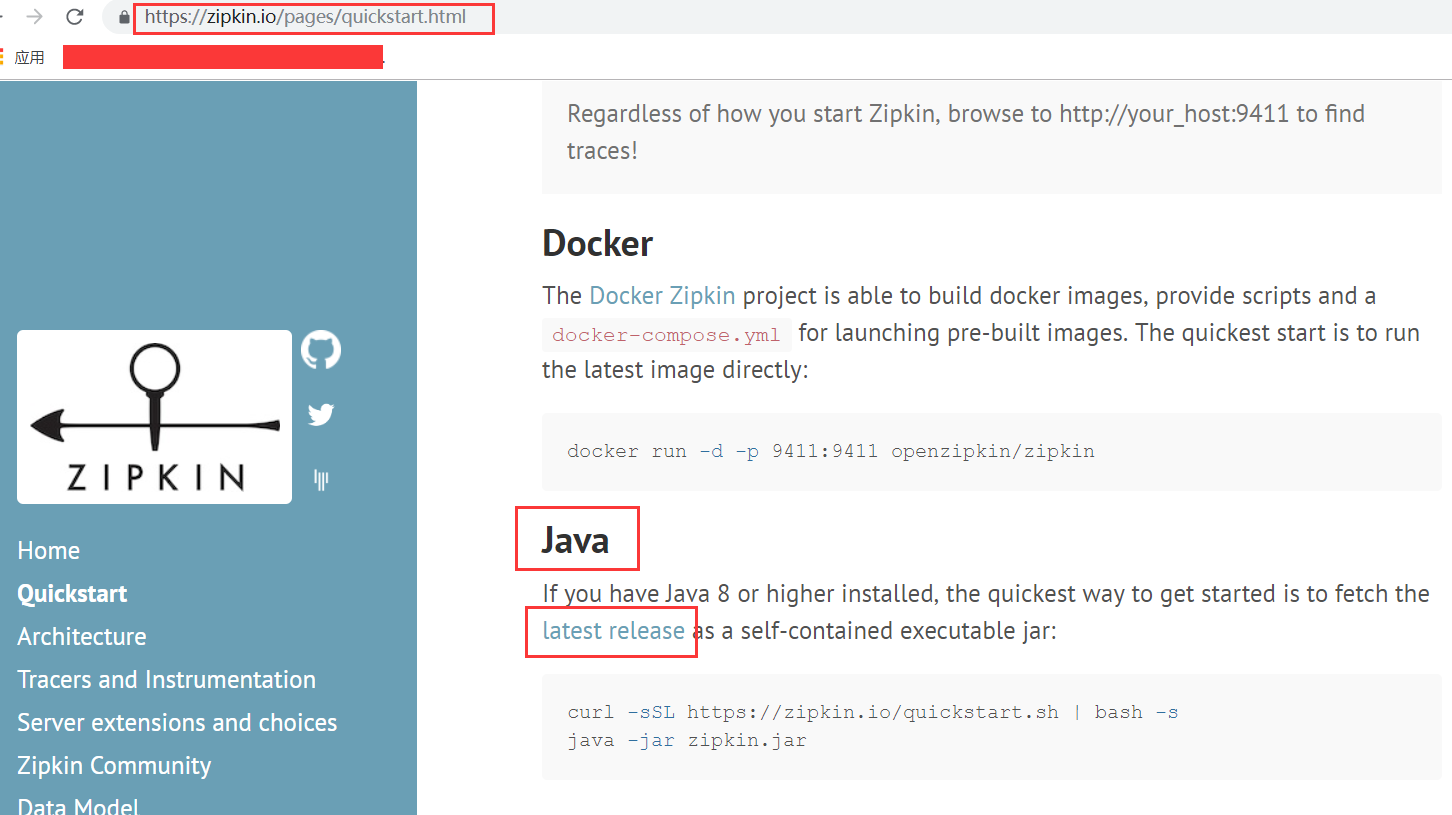The image size is (1452, 815).
Task: Select Quickstart in sidebar navigation
Action: point(72,593)
